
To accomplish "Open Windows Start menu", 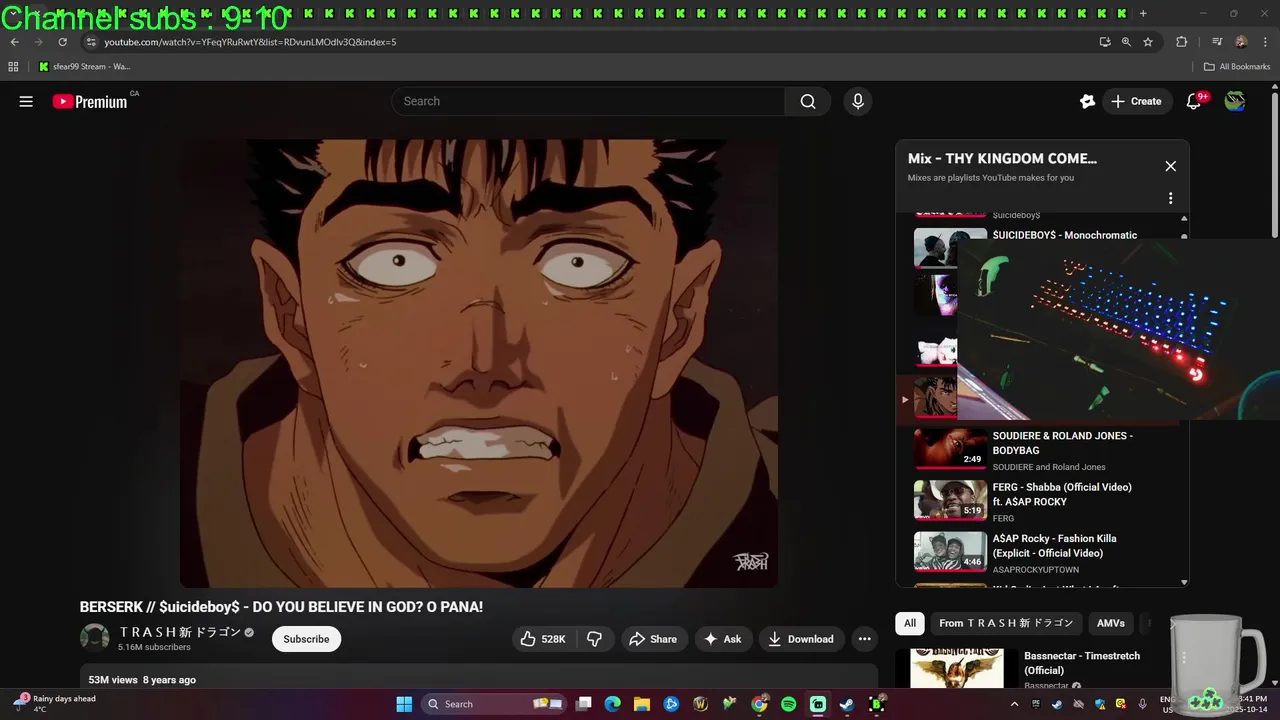I will 404,704.
